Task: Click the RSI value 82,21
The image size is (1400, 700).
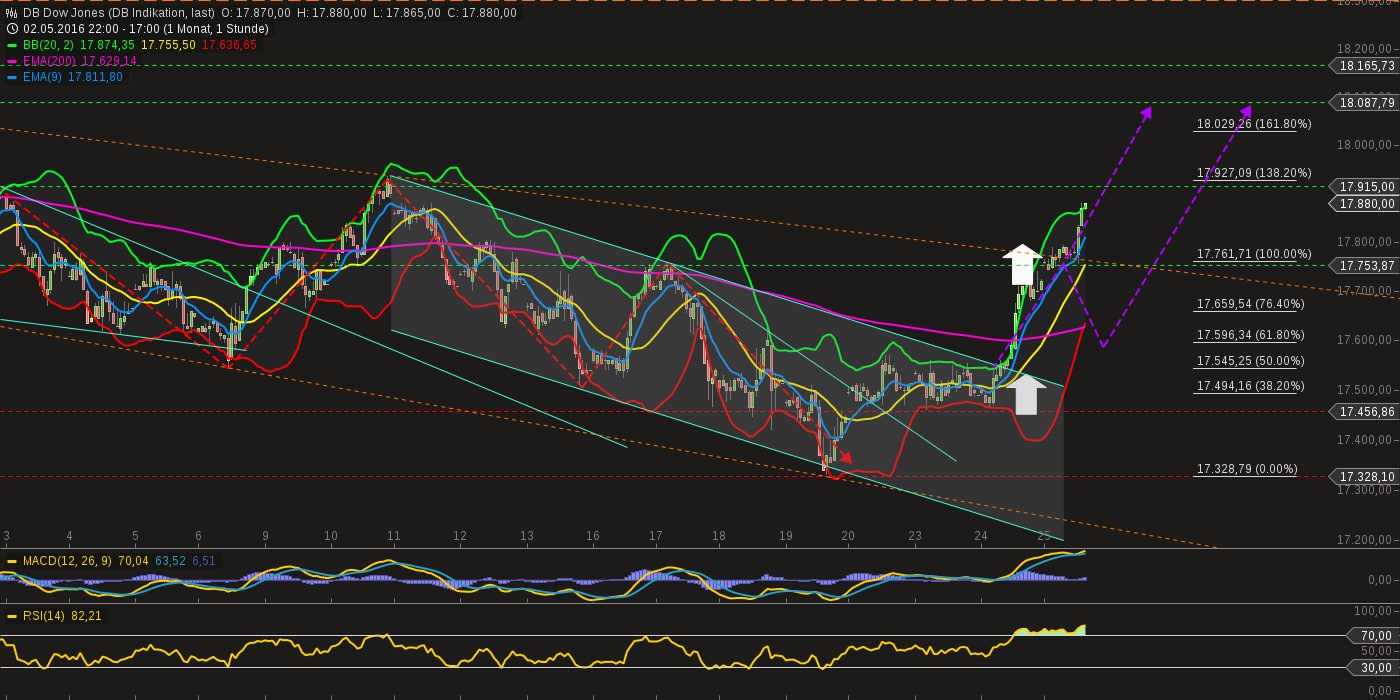Action: [86, 616]
